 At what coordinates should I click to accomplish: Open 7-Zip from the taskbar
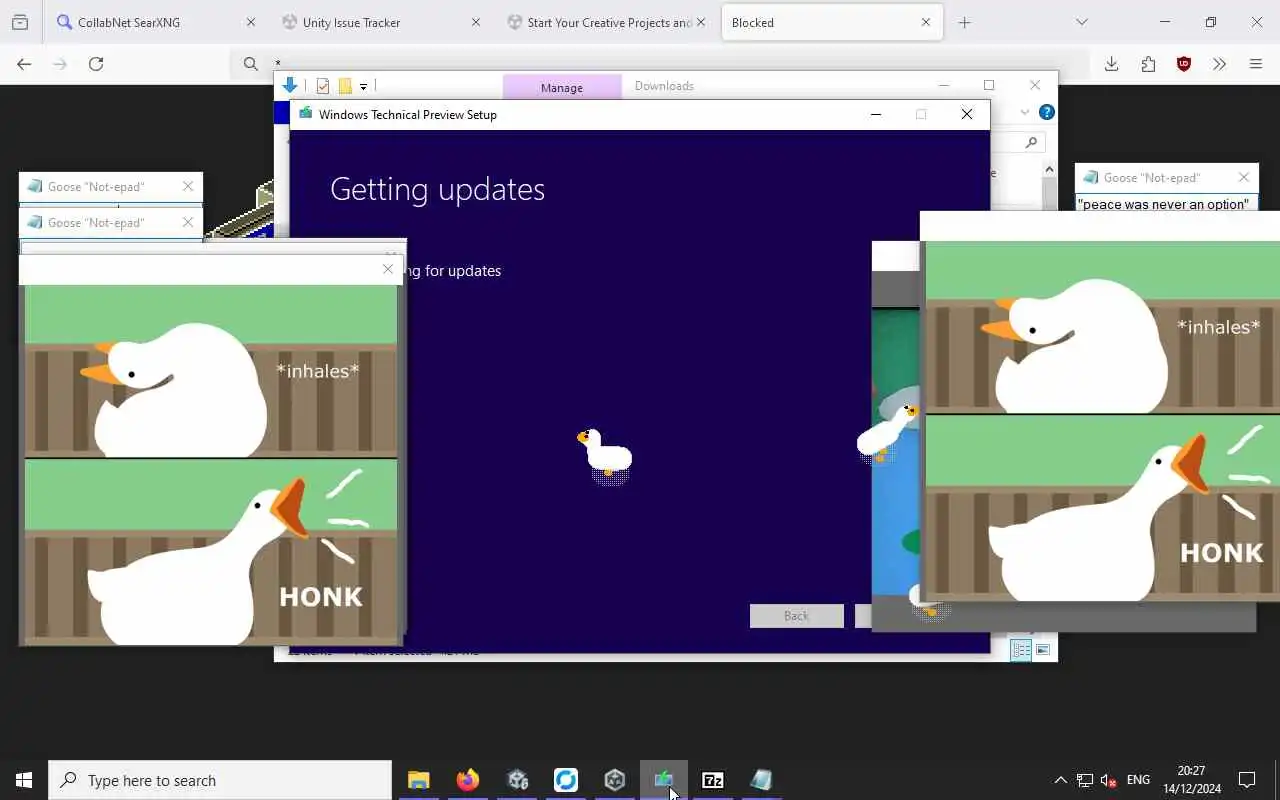coord(713,780)
